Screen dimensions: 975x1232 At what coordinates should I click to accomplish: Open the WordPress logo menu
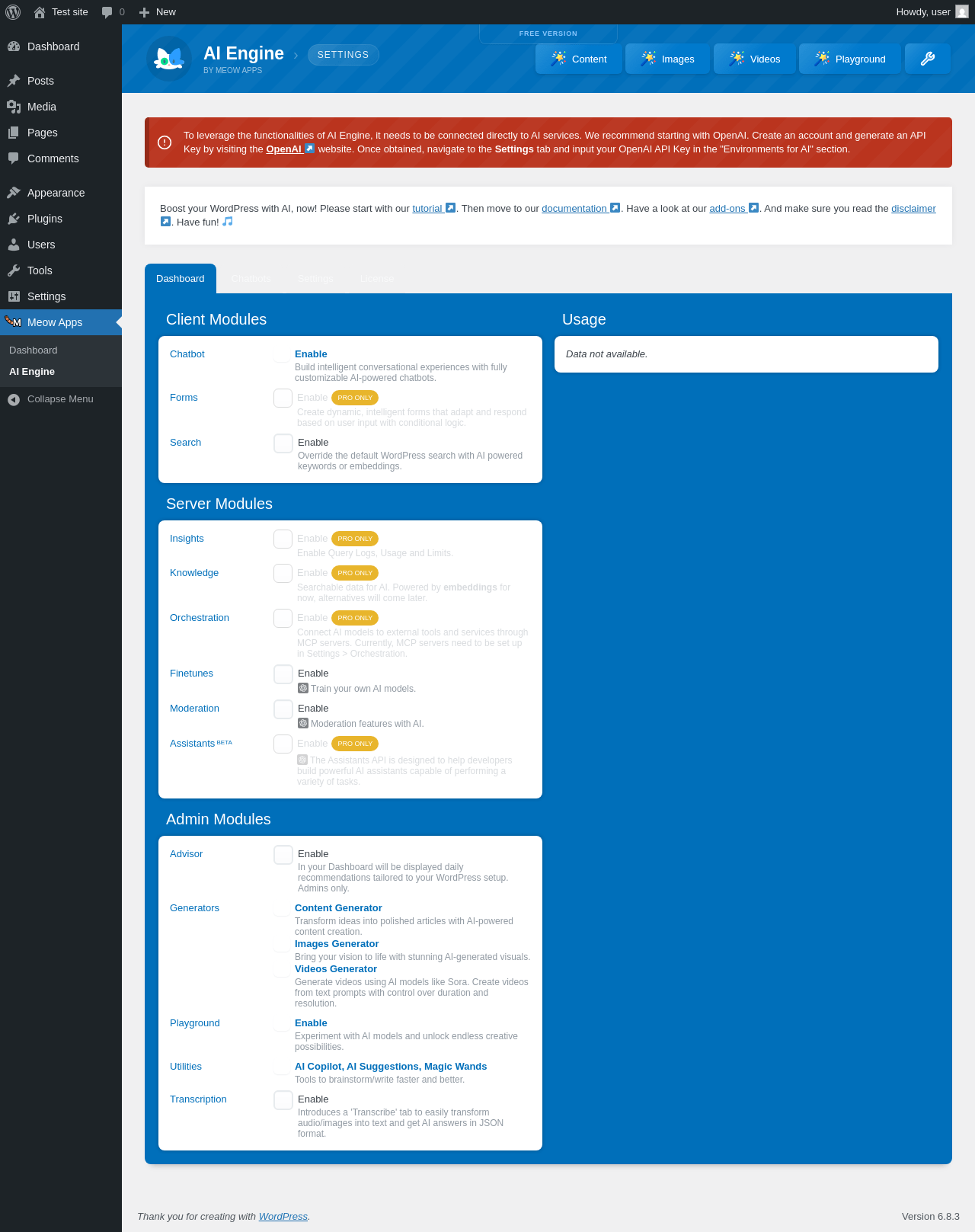click(x=13, y=12)
